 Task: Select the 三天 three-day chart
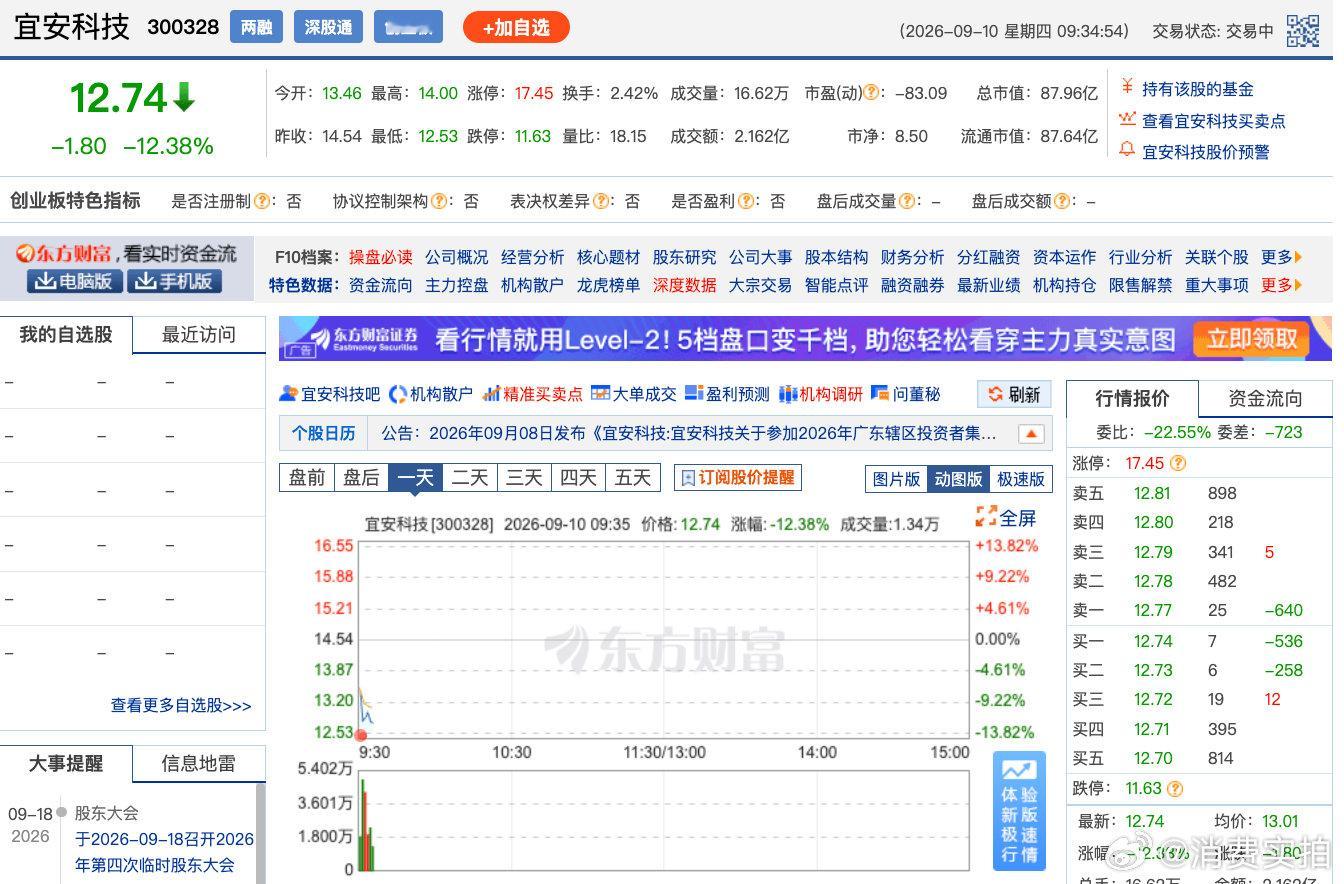(524, 478)
